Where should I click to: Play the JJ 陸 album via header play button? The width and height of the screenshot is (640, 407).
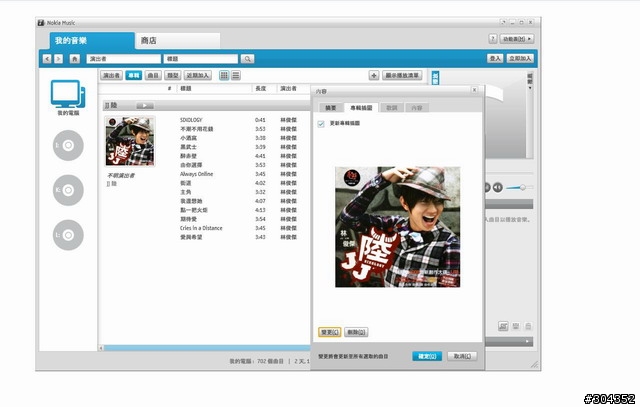pyautogui.click(x=145, y=106)
